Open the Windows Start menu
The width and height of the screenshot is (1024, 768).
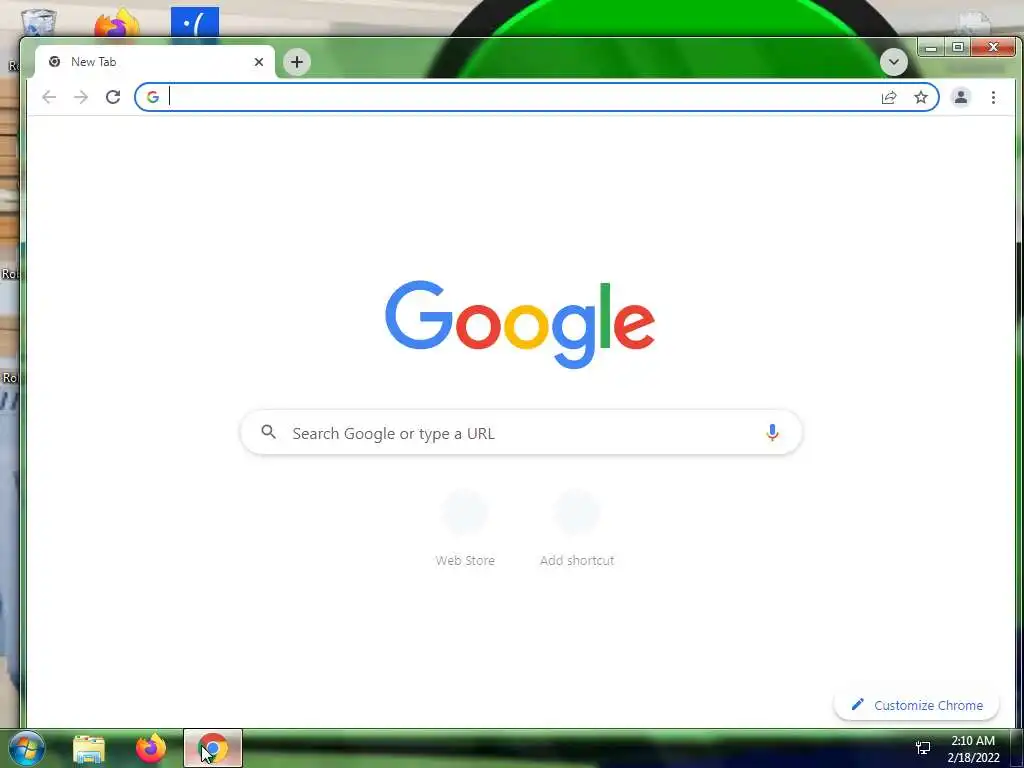pyautogui.click(x=27, y=748)
